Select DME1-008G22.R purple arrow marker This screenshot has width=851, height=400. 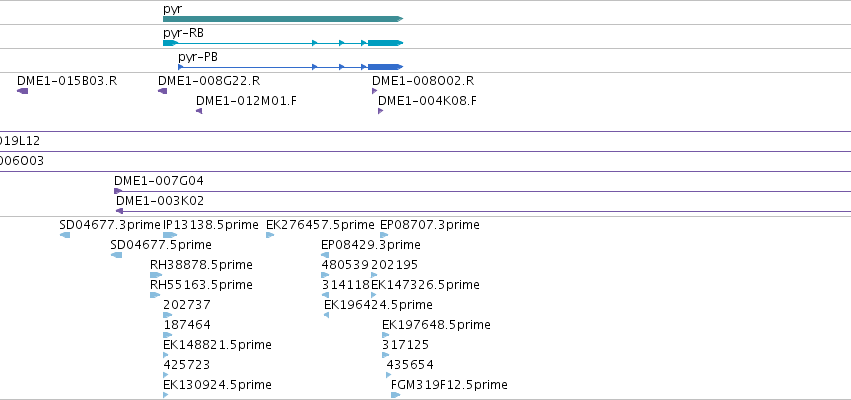coord(162,91)
